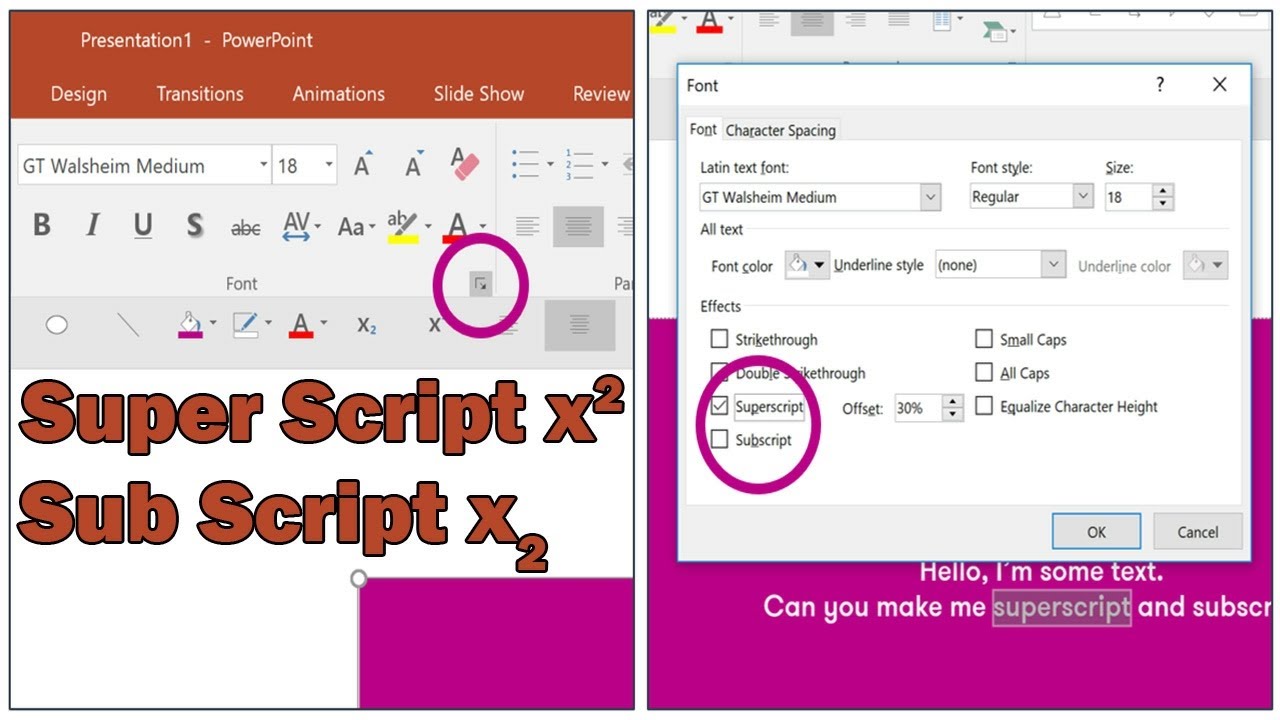The height and width of the screenshot is (720, 1280).
Task: Tick the Strikethrough effect checkbox
Action: [x=719, y=340]
